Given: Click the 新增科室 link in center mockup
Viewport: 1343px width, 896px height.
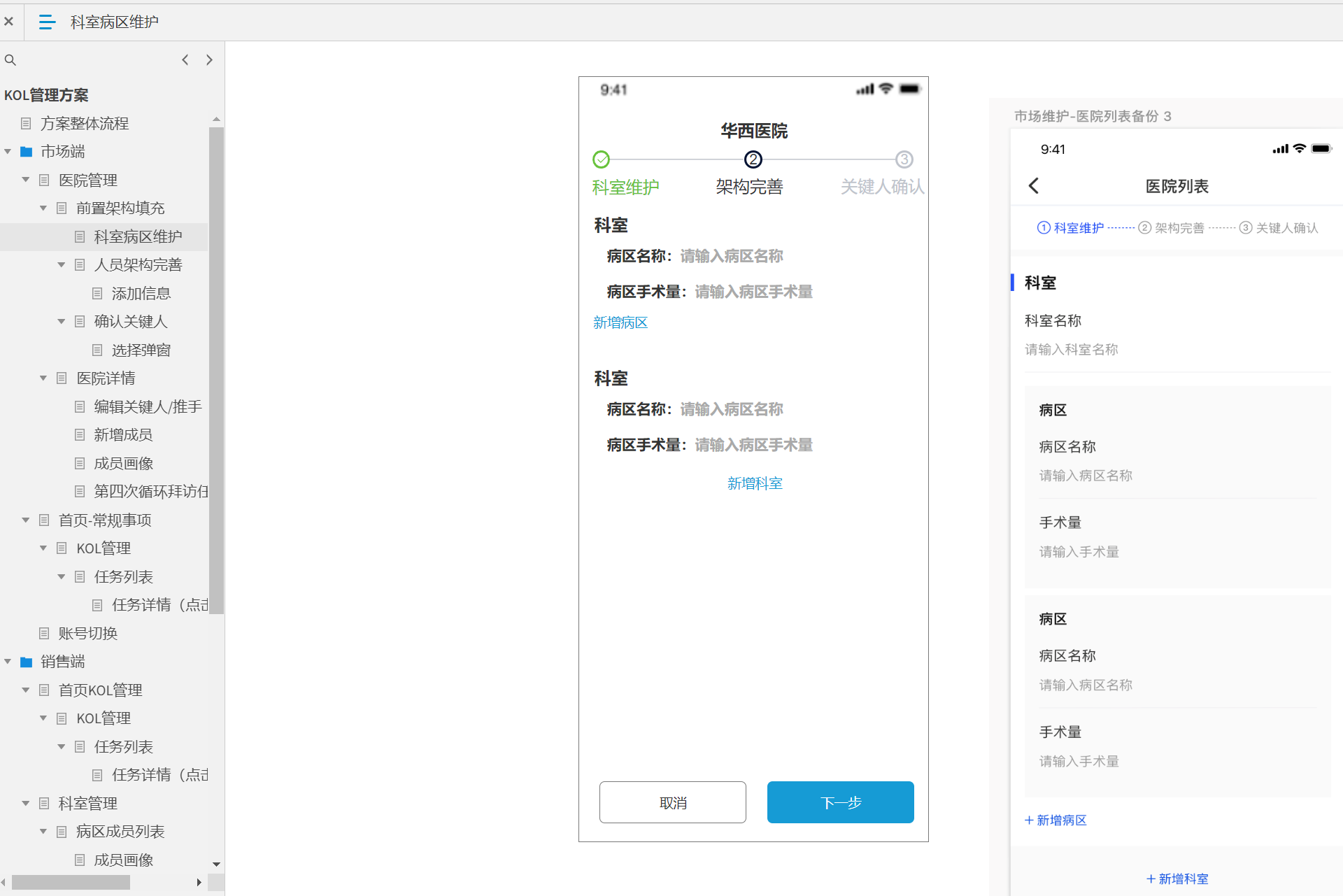Looking at the screenshot, I should click(755, 484).
